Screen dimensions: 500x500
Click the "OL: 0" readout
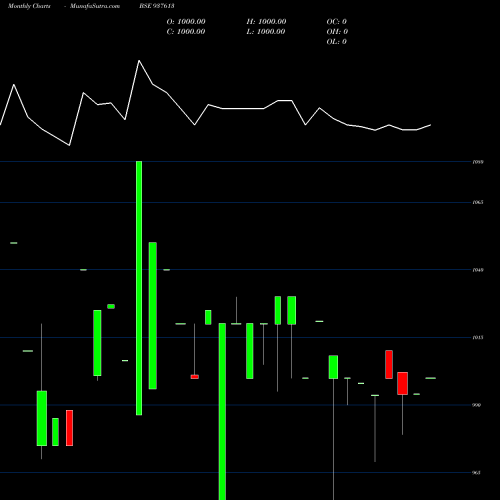point(337,42)
